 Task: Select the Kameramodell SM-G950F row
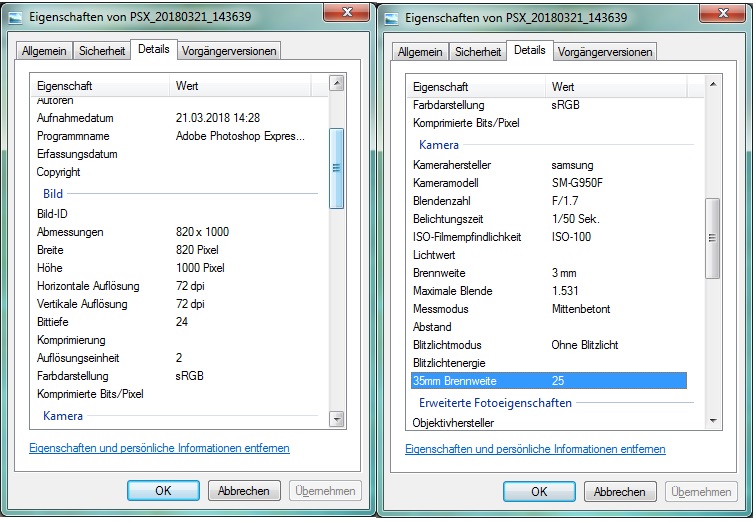(x=548, y=183)
